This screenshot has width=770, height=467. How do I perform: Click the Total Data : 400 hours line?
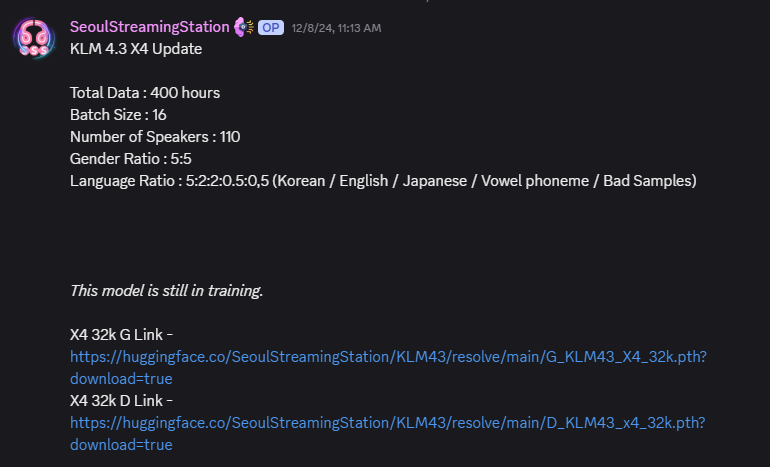click(145, 93)
